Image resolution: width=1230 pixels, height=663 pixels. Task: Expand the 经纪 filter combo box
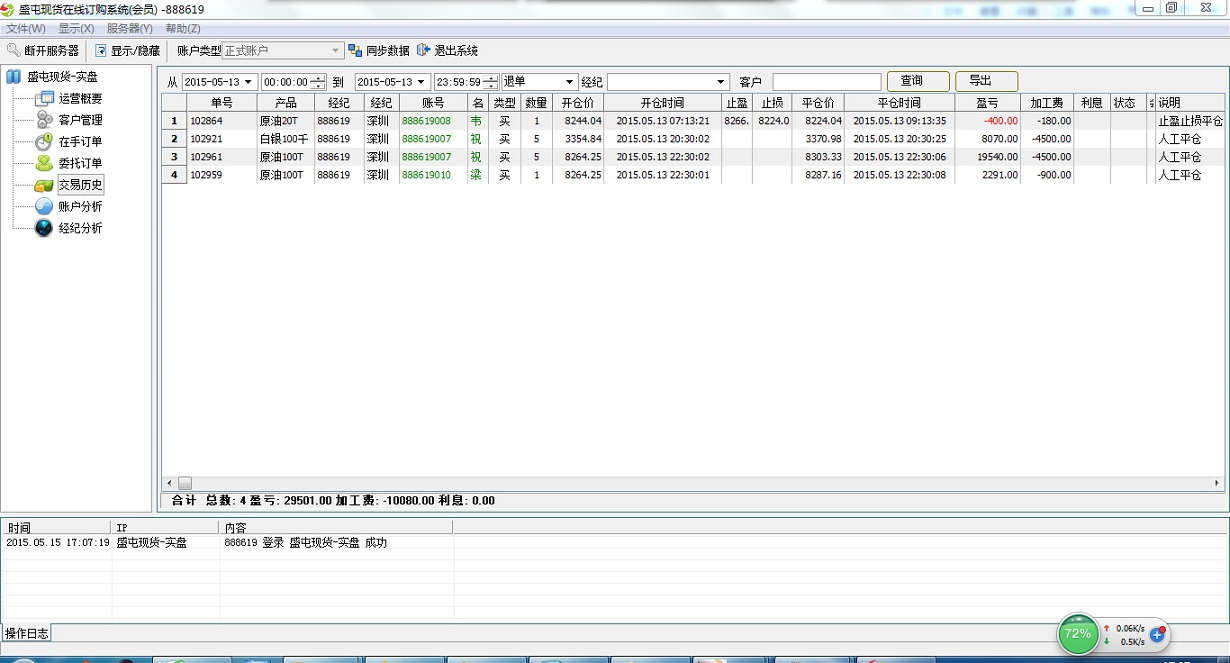pyautogui.click(x=722, y=82)
